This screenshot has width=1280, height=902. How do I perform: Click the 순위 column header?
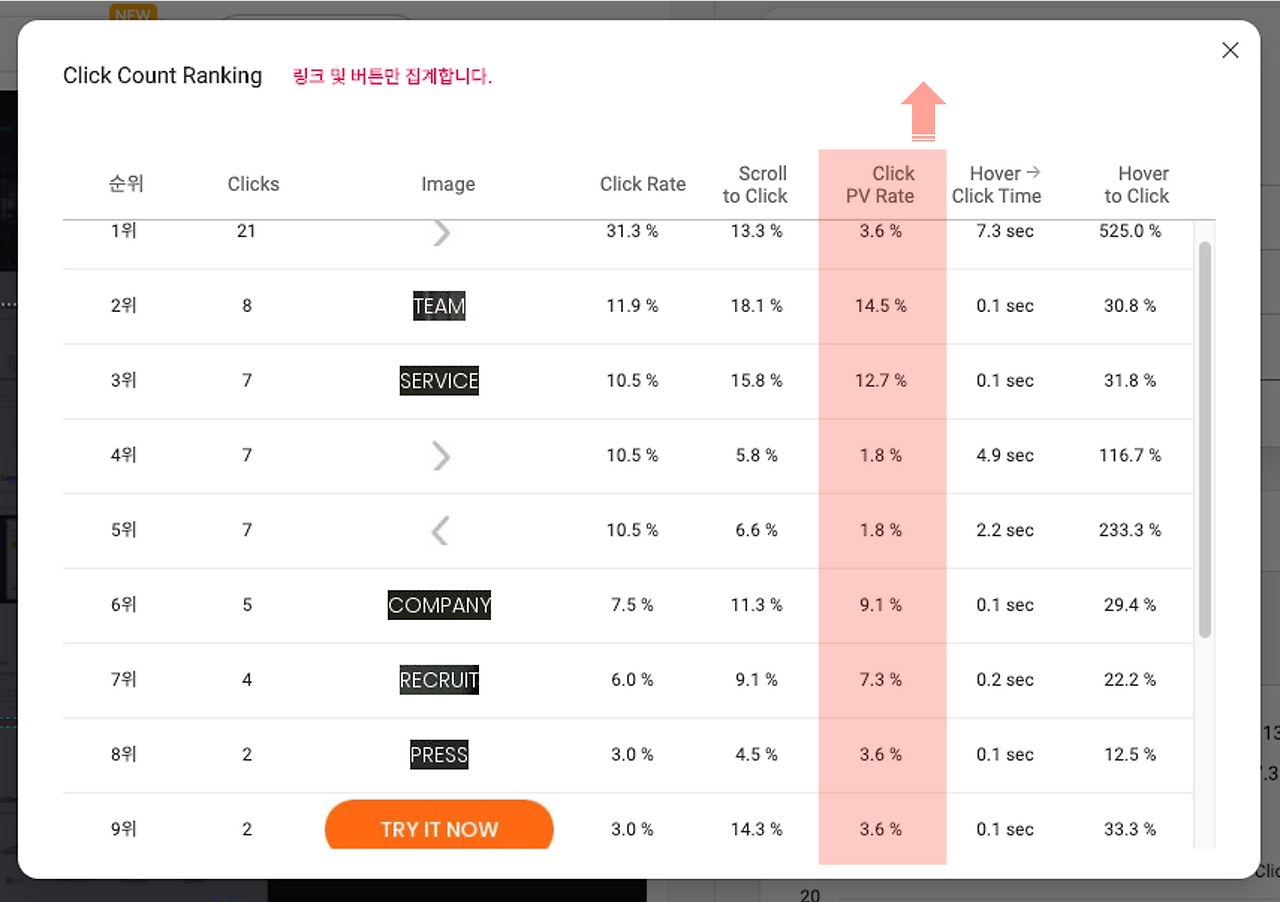[127, 184]
